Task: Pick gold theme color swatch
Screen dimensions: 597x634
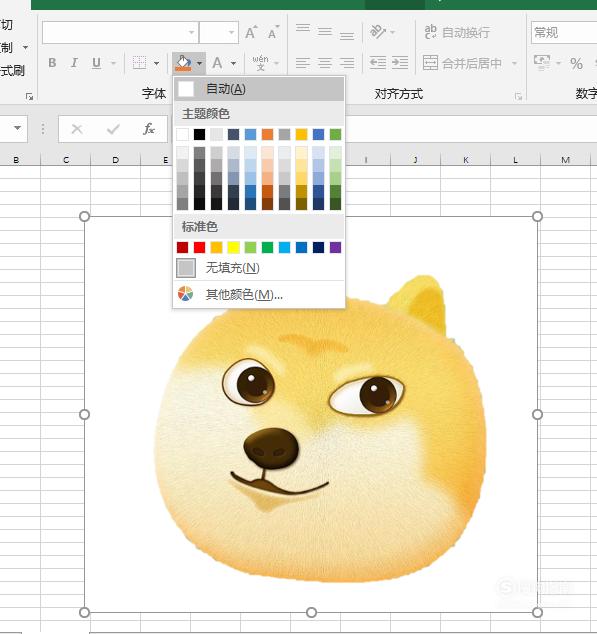Action: pos(301,134)
